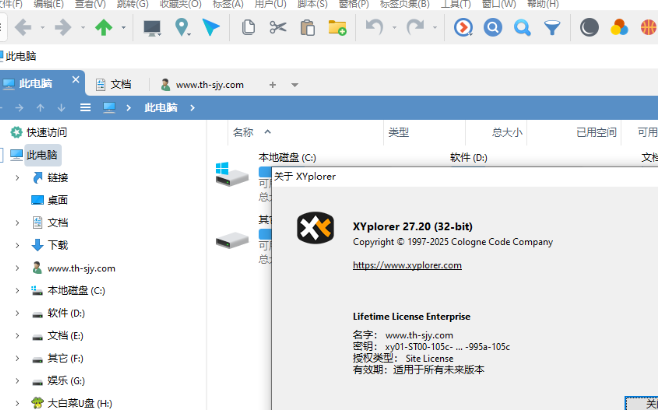The height and width of the screenshot is (410, 658).
Task: Open Undo history dropdown arrow
Action: [x=394, y=28]
